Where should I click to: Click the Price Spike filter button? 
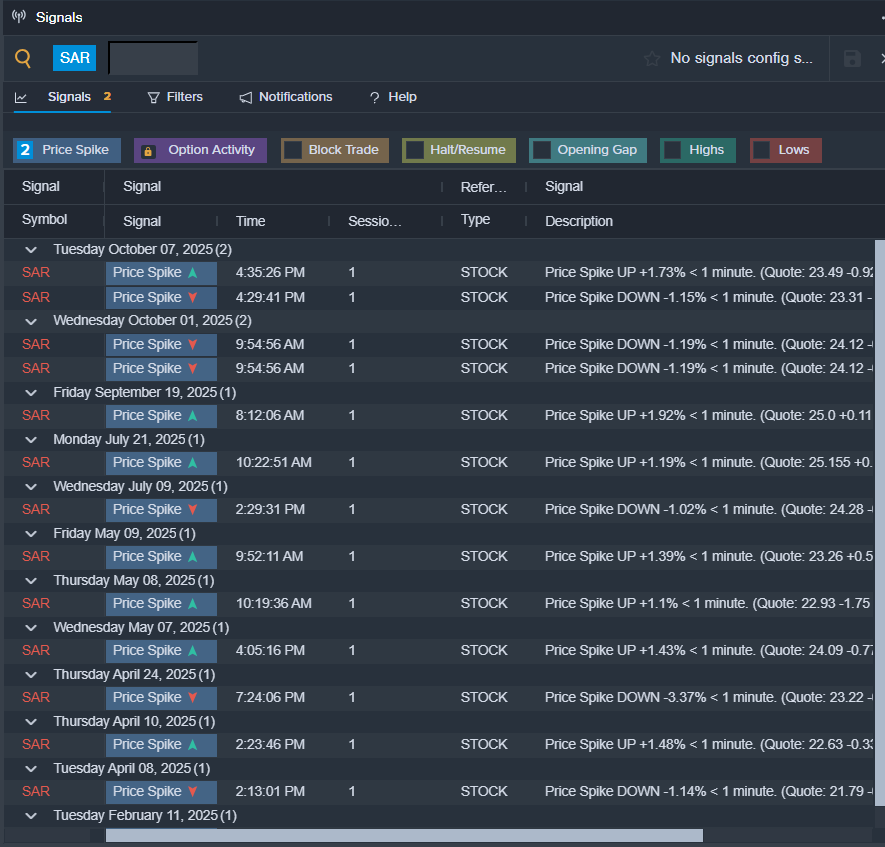(67, 150)
